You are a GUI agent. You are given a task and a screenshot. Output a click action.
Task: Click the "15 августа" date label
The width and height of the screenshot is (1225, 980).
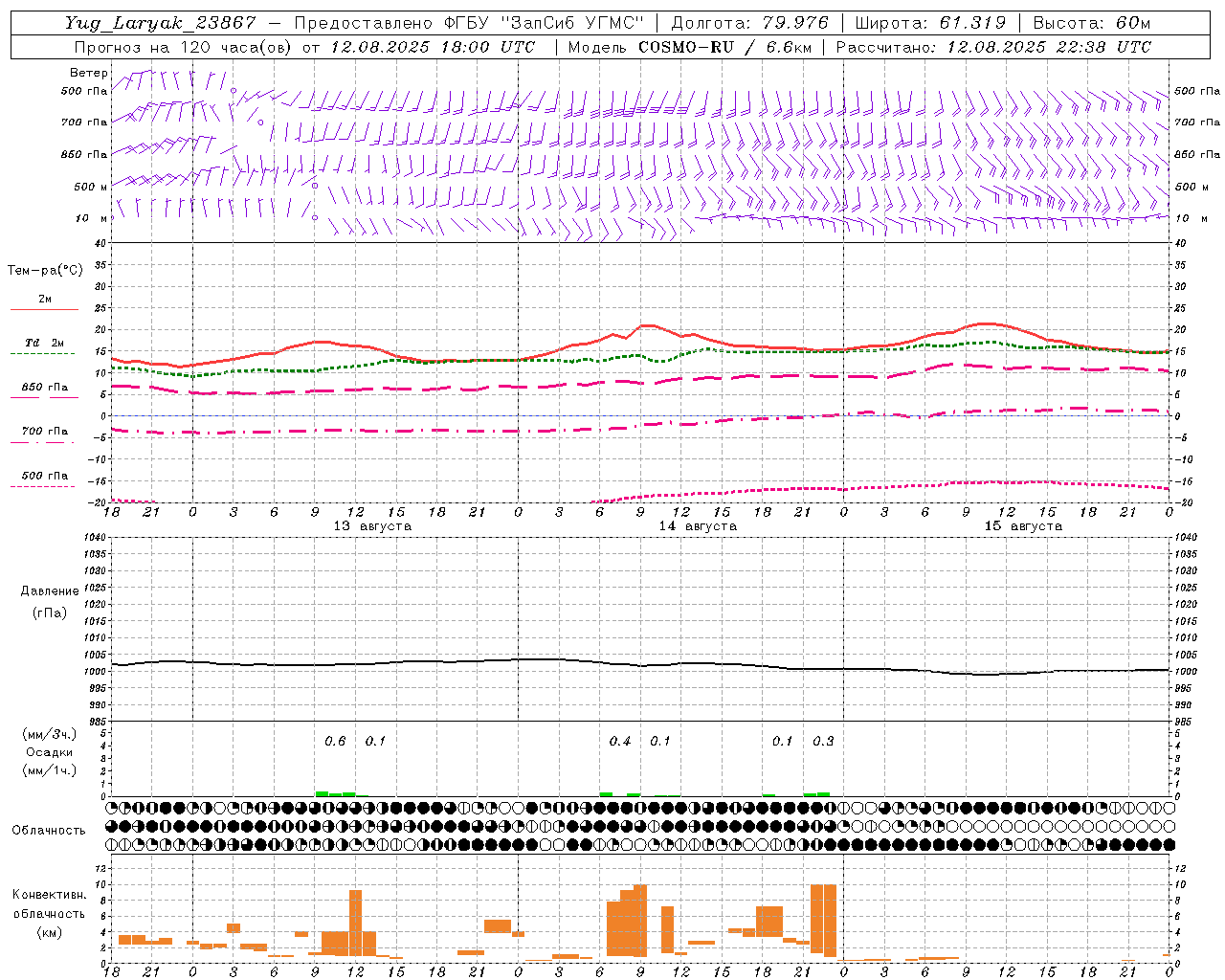[x=1023, y=526]
